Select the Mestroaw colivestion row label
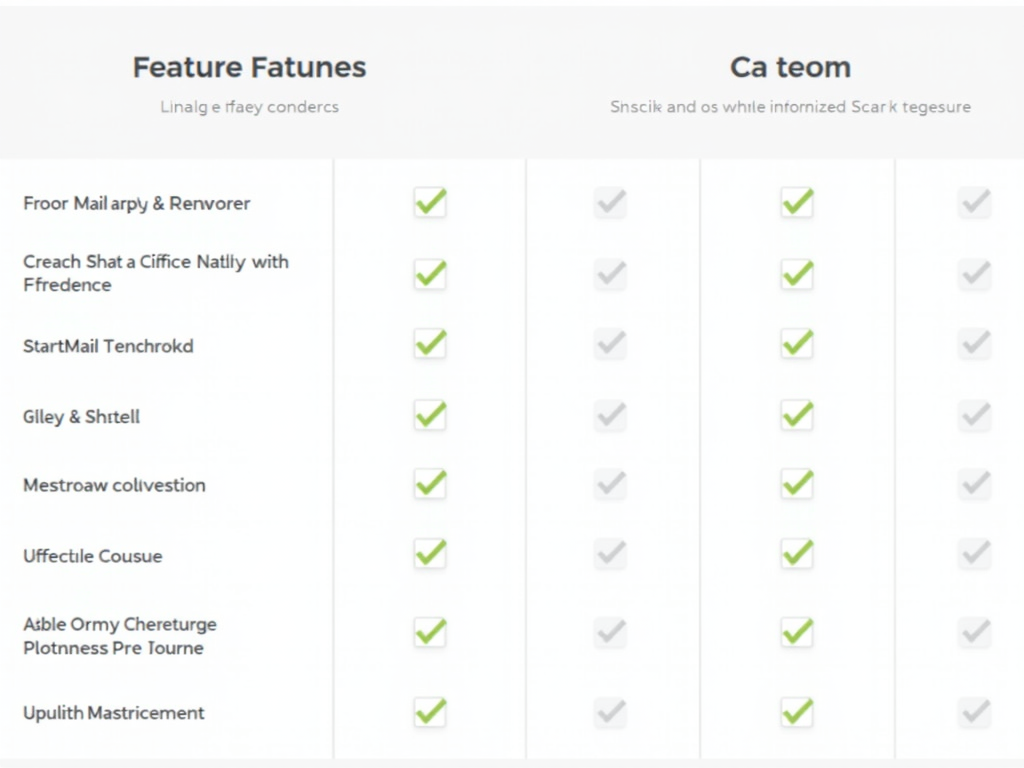 pos(114,486)
